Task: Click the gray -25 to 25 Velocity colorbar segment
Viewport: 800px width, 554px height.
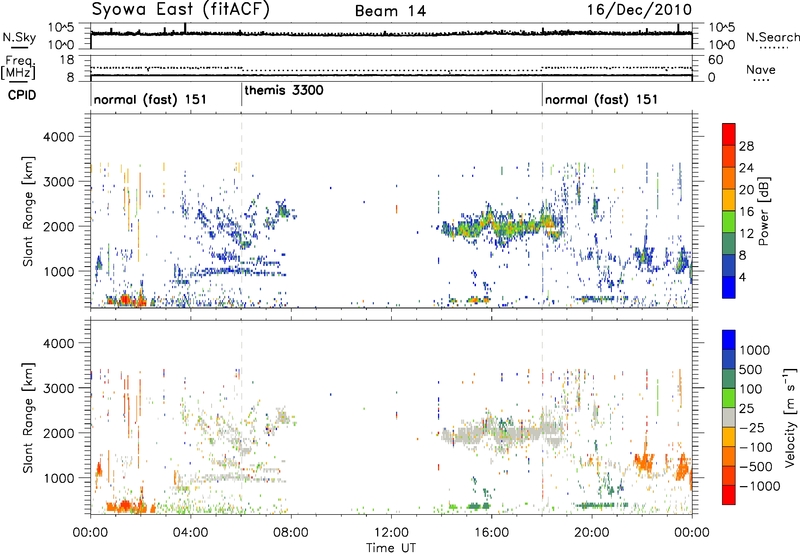Action: 729,417
